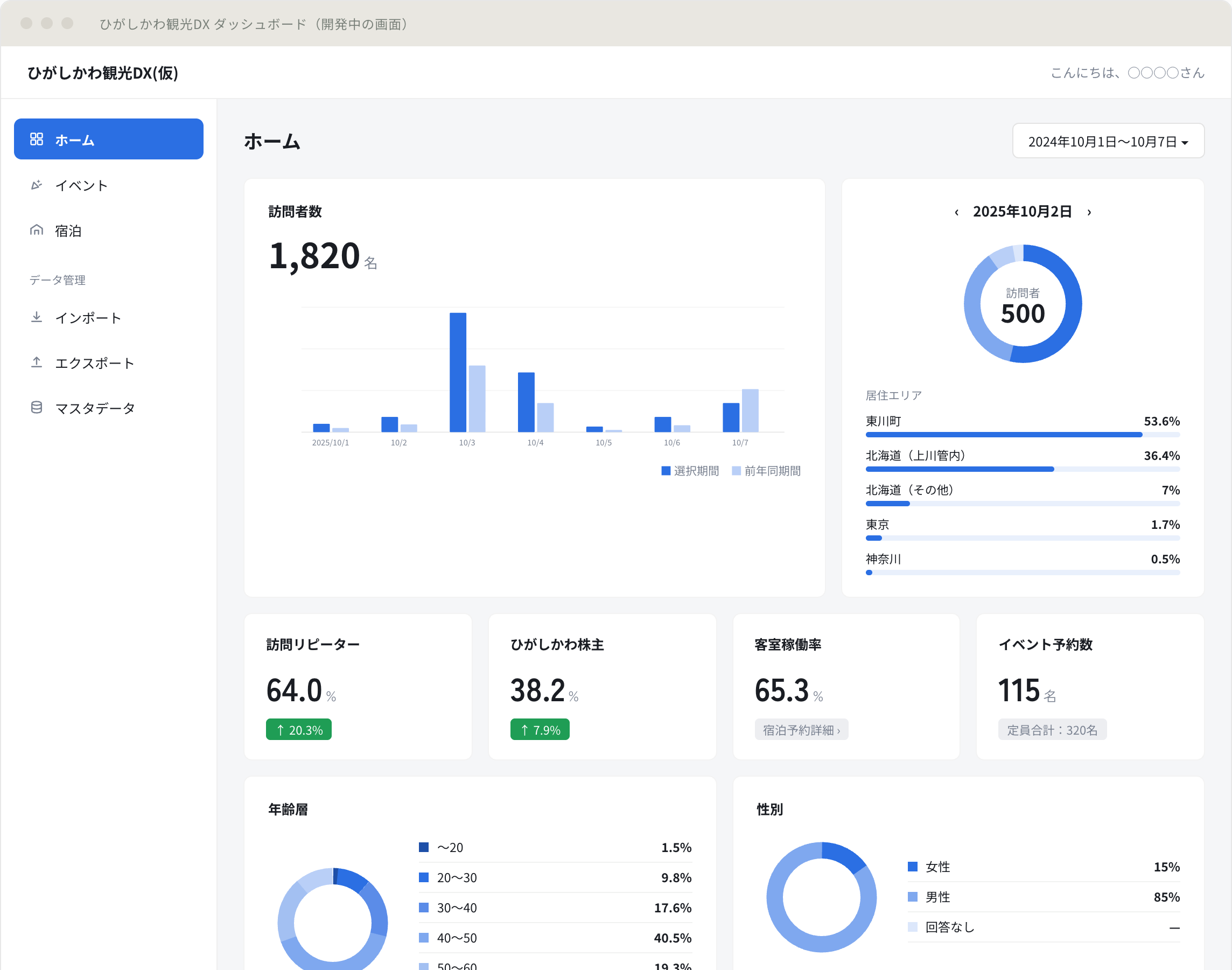Image resolution: width=1232 pixels, height=970 pixels.
Task: Click the データ管理 section heading
Action: 57,280
